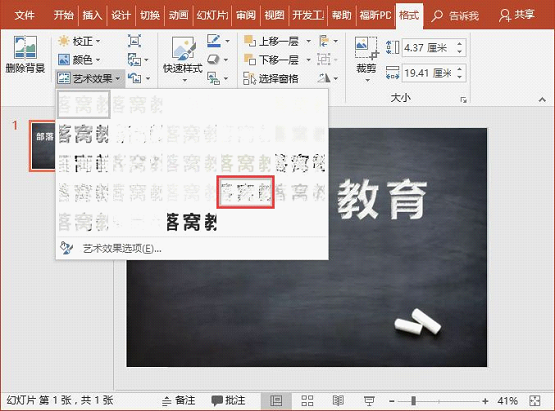This screenshot has height=411, width=555.
Task: Expand the 上移一层 dropdown arrow
Action: 309,41
